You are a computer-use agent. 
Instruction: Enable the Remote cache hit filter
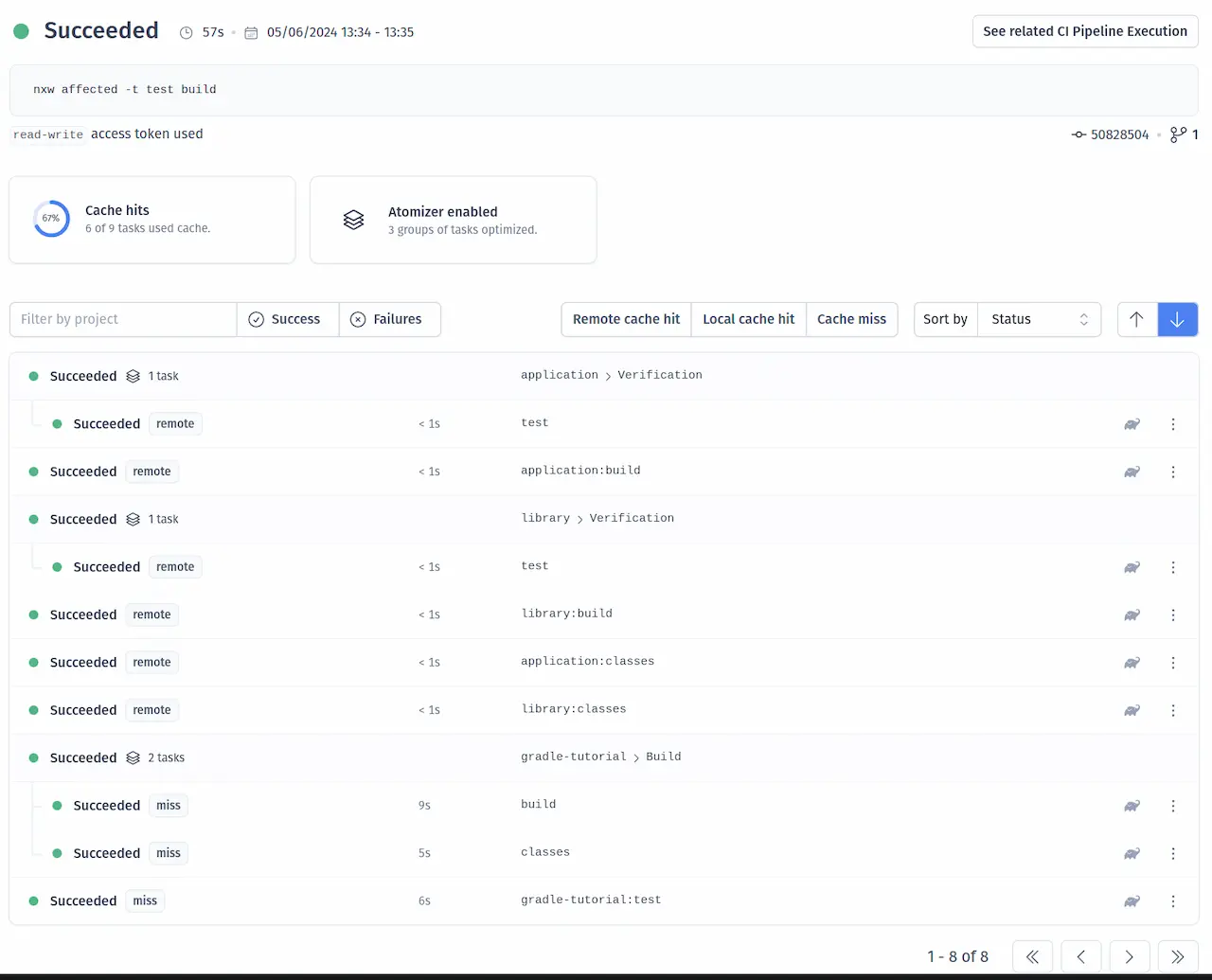click(x=626, y=319)
